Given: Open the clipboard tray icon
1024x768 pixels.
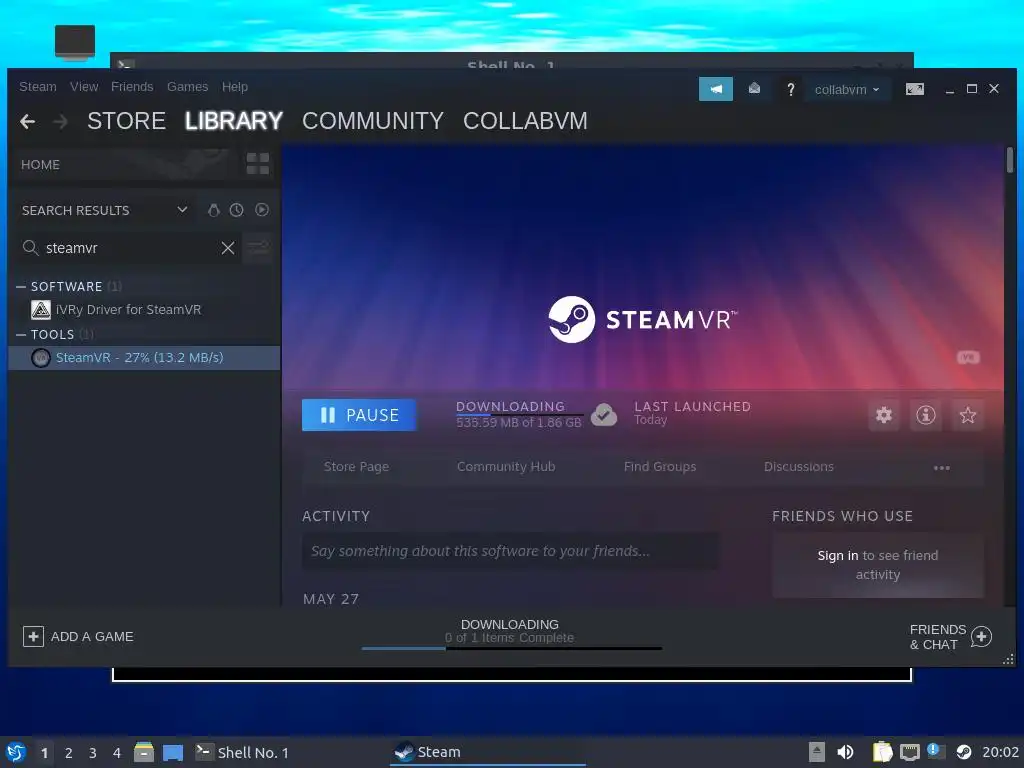Looking at the screenshot, I should click(x=882, y=752).
